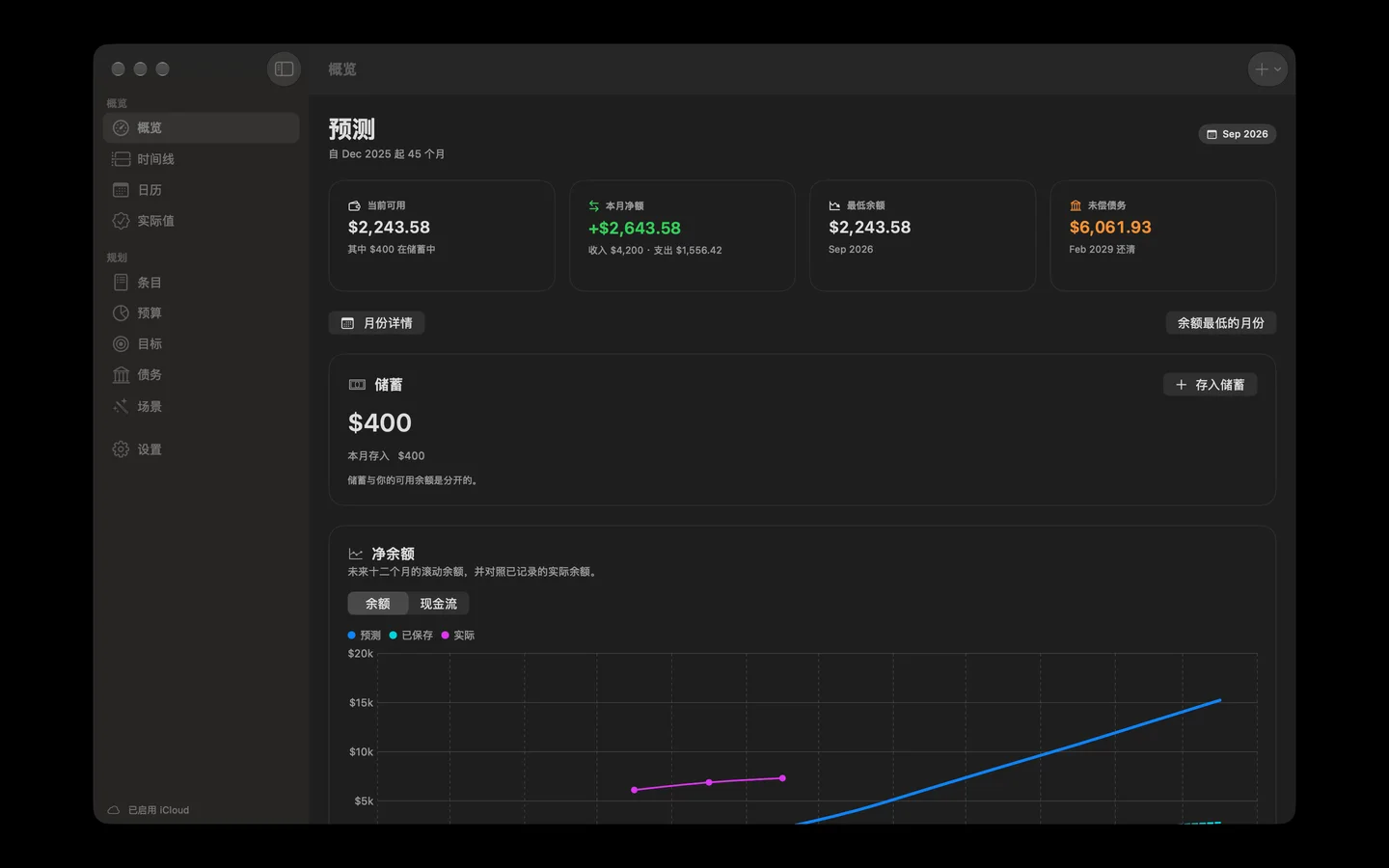Select 条目 in the sidebar
Screen dimensions: 1389x868
pyautogui.click(x=201, y=283)
